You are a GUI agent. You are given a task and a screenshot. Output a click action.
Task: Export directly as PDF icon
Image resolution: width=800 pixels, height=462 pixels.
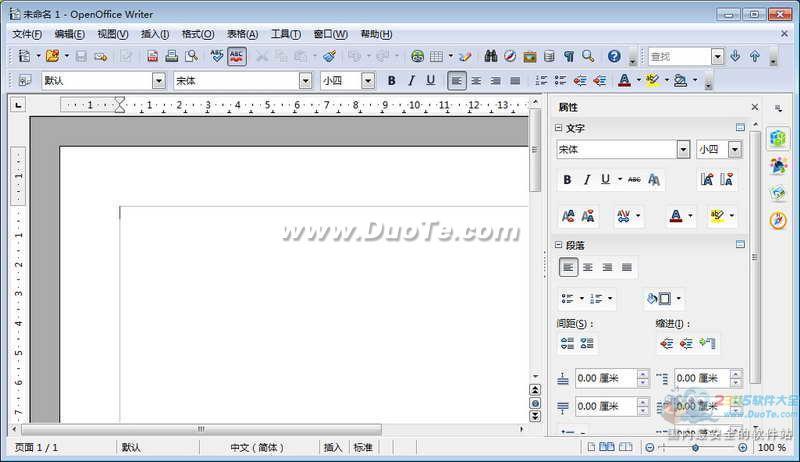(x=152, y=56)
